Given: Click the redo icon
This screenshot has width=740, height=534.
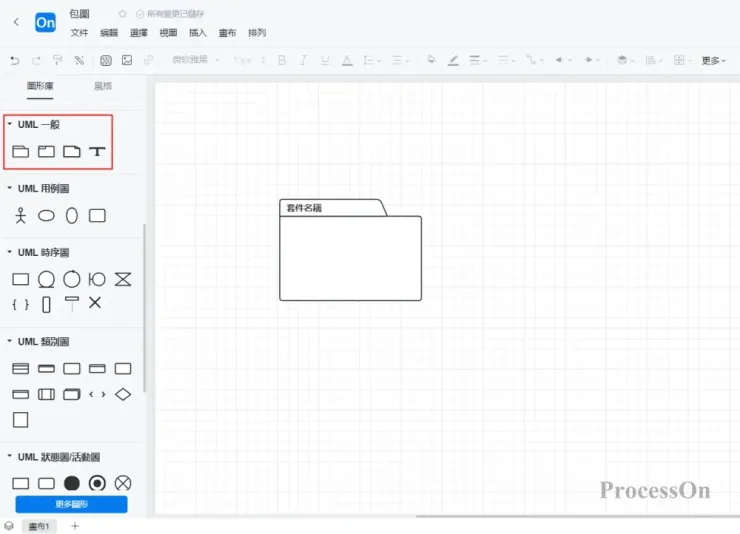Looking at the screenshot, I should click(36, 60).
